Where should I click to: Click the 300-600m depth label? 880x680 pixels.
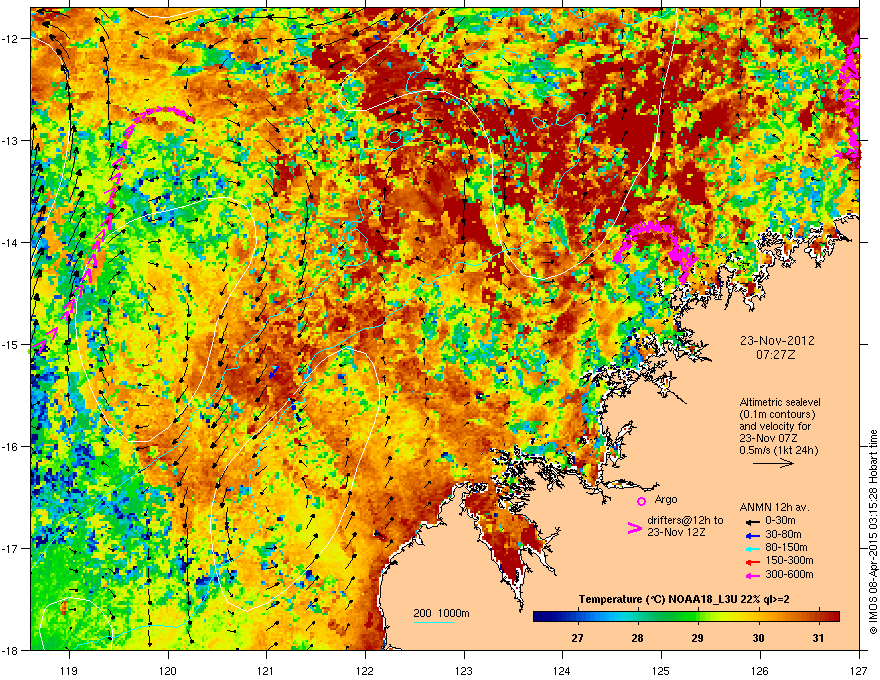(790, 575)
